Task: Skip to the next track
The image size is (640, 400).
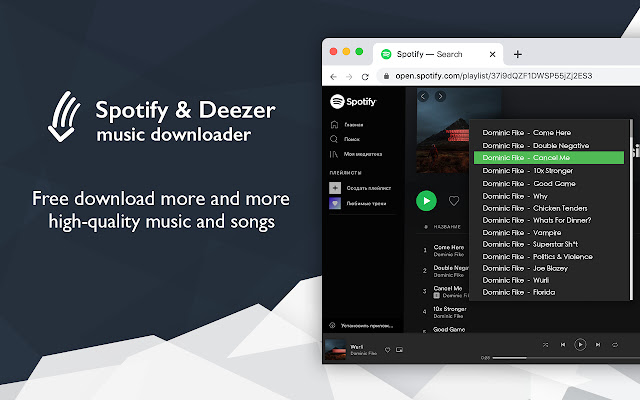Action: click(x=598, y=345)
